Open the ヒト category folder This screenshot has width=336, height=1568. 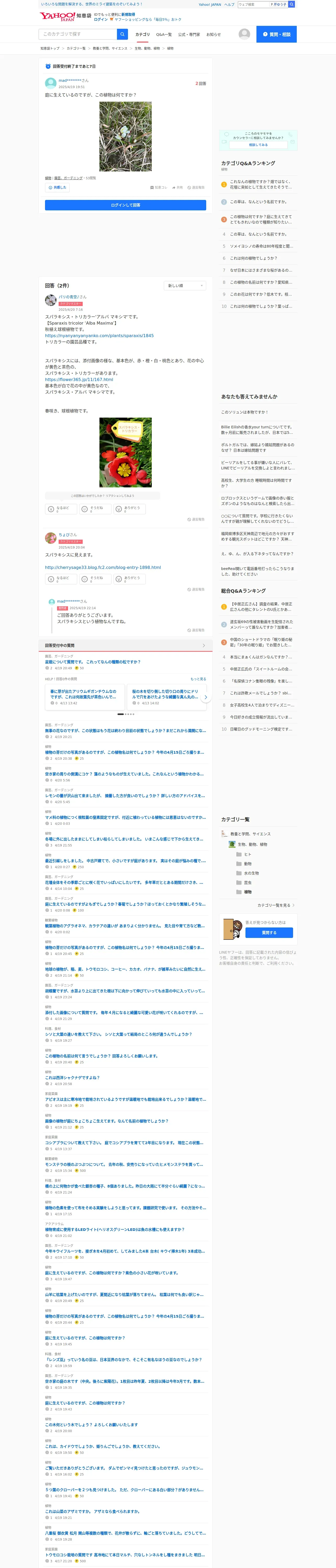(244, 855)
